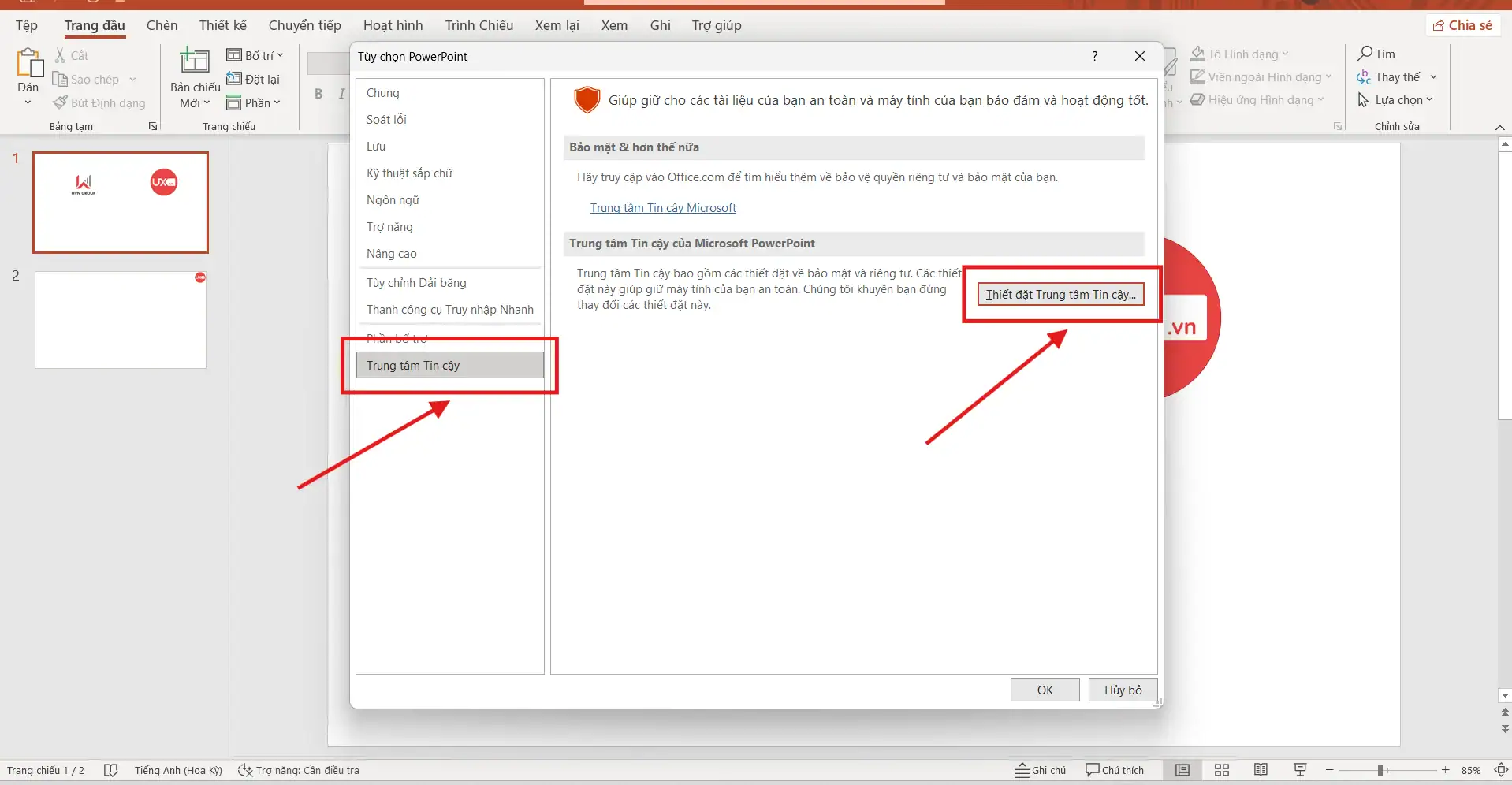The height and width of the screenshot is (785, 1512).
Task: Click the zoom slider handle
Action: (1380, 770)
